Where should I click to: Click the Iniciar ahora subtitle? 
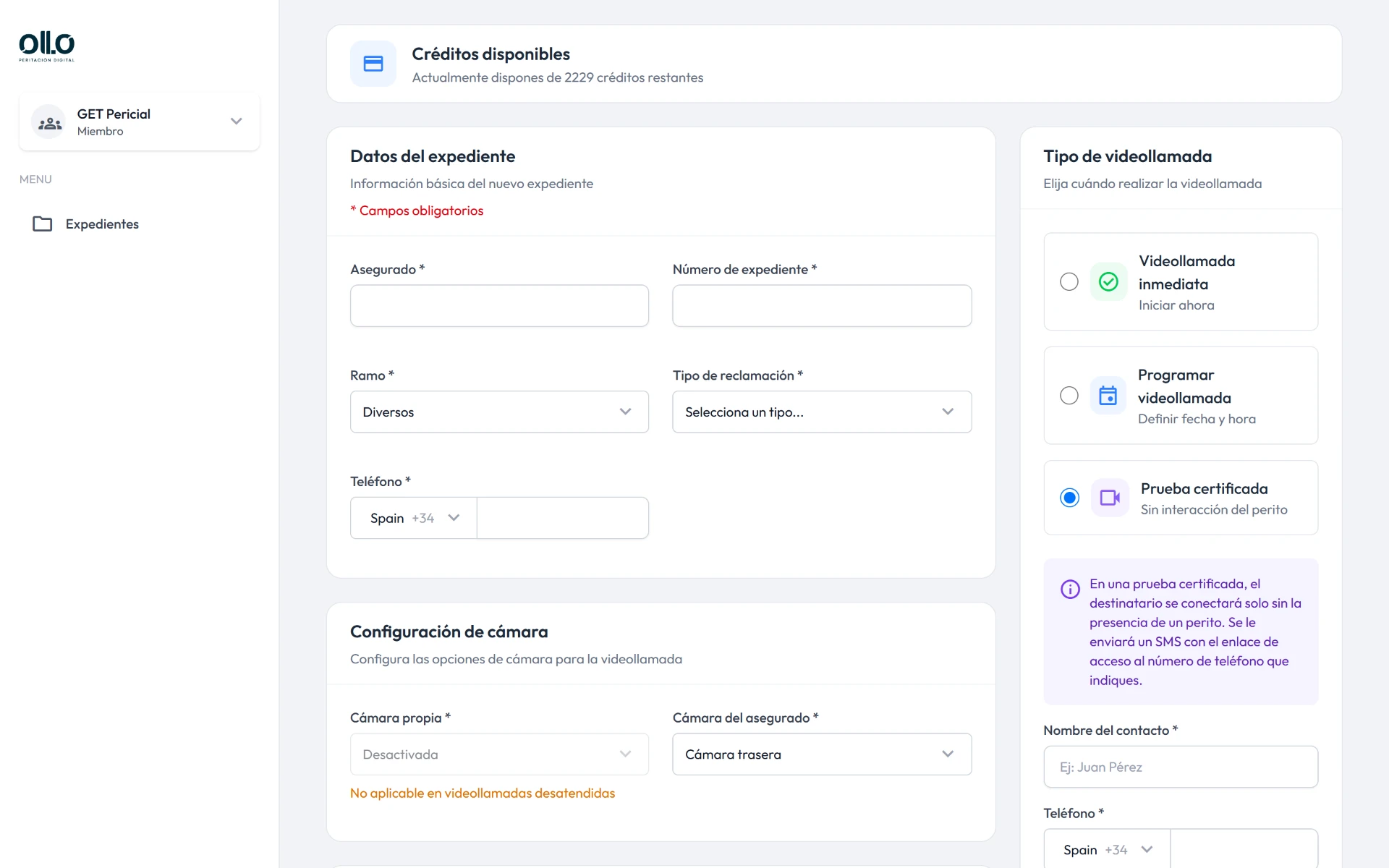point(1176,305)
